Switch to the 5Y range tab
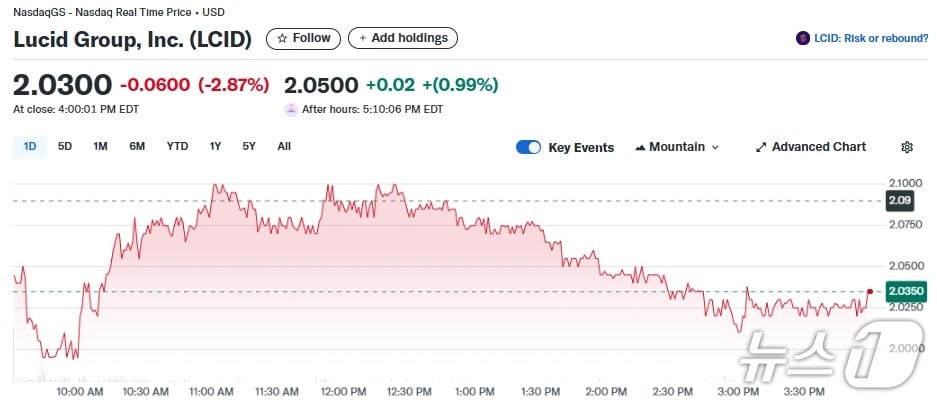Screen dimensions: 937x402 (249, 146)
